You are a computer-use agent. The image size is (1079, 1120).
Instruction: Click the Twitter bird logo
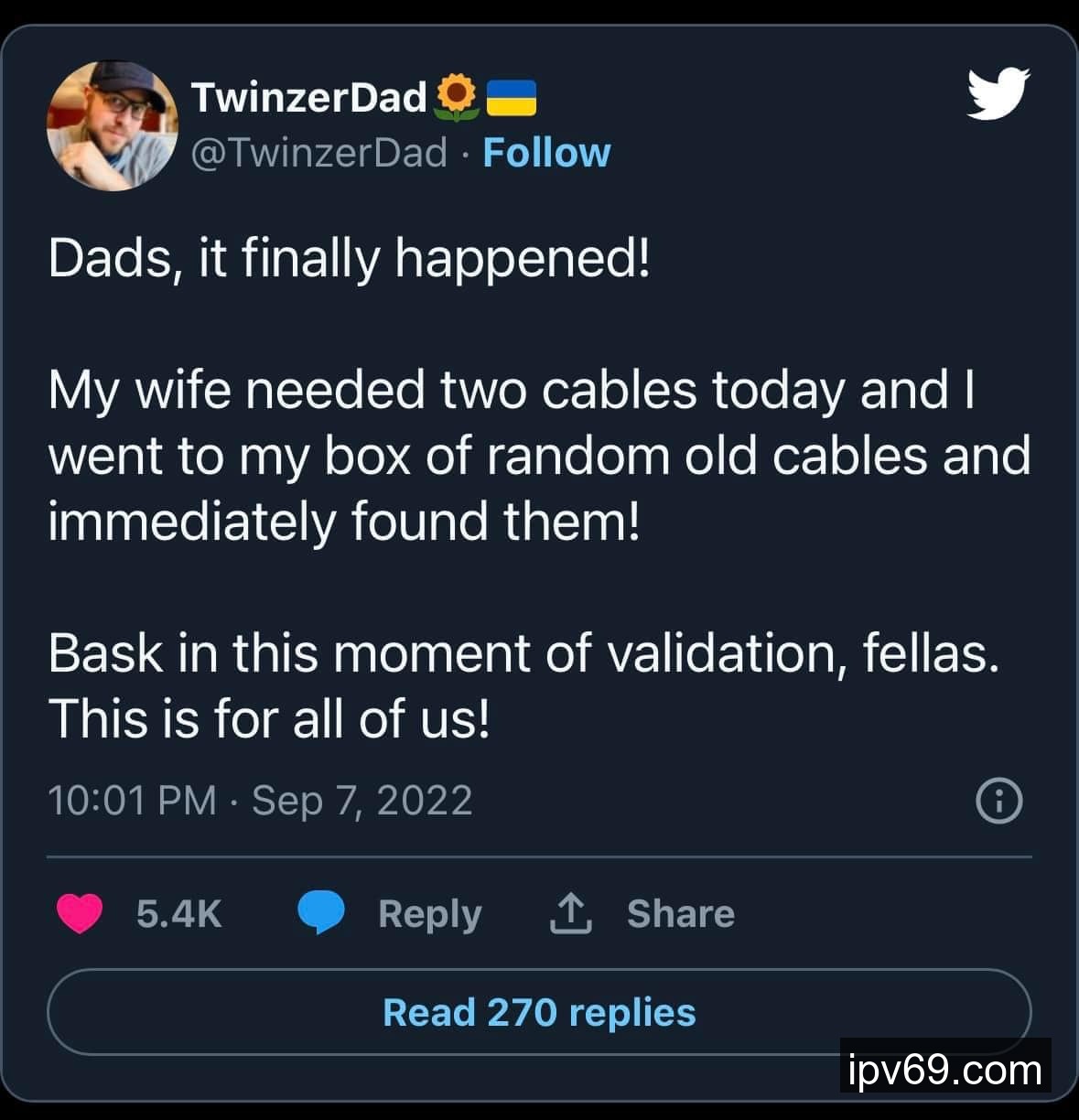(x=998, y=92)
